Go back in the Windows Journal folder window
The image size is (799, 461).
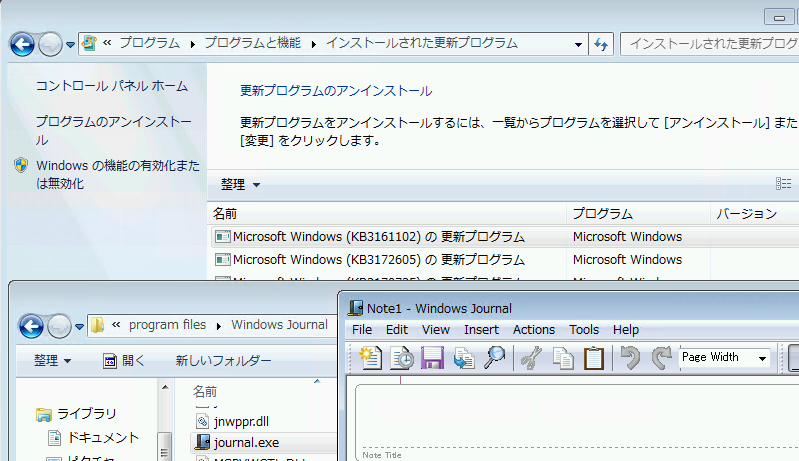31,327
